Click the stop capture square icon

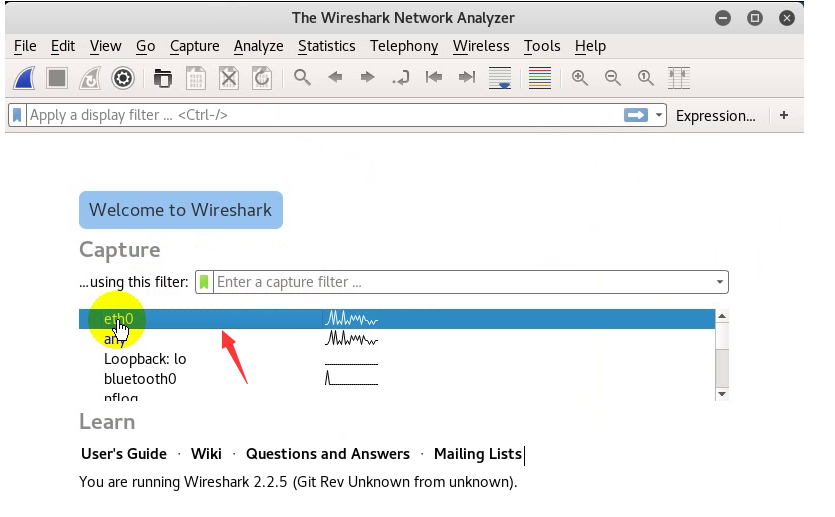pos(57,78)
